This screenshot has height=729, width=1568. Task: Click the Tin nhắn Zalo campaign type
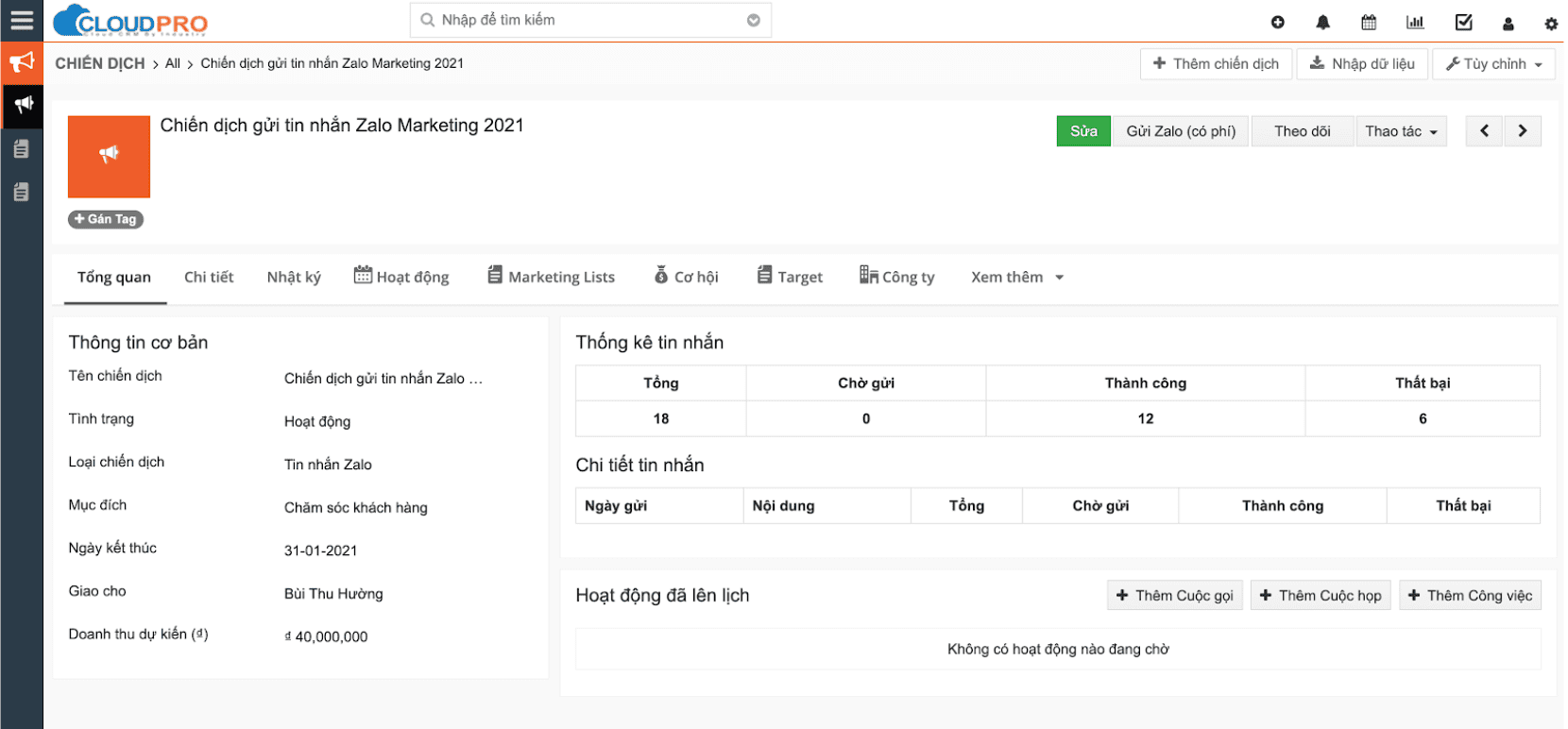click(328, 465)
